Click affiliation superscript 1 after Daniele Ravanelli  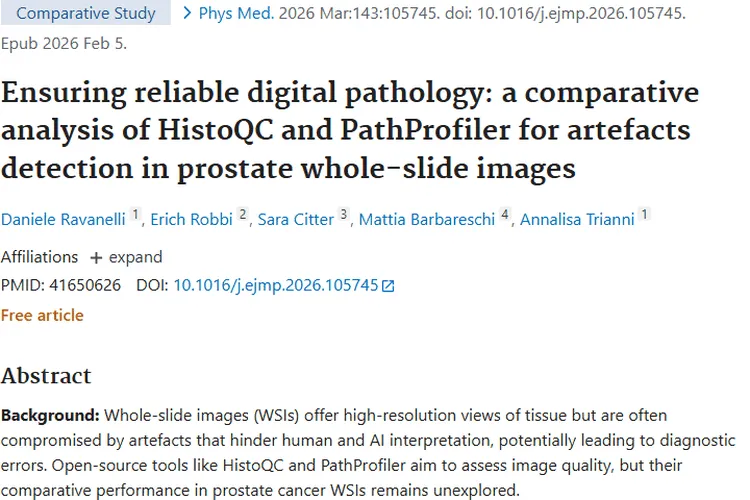point(137,215)
